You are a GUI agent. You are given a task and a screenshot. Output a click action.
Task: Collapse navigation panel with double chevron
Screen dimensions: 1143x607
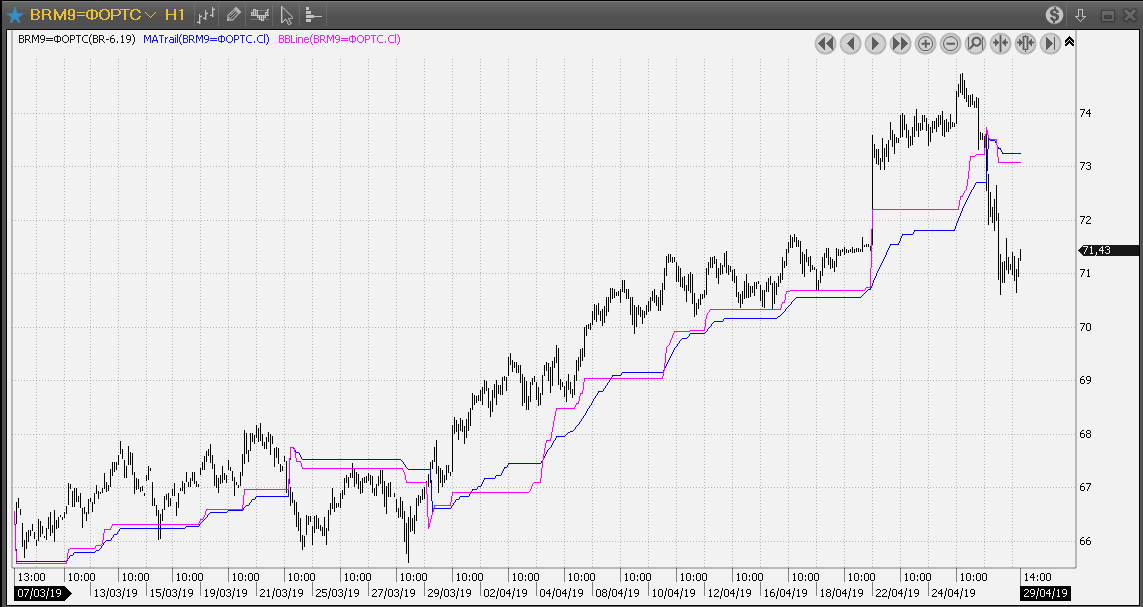pos(1069,42)
